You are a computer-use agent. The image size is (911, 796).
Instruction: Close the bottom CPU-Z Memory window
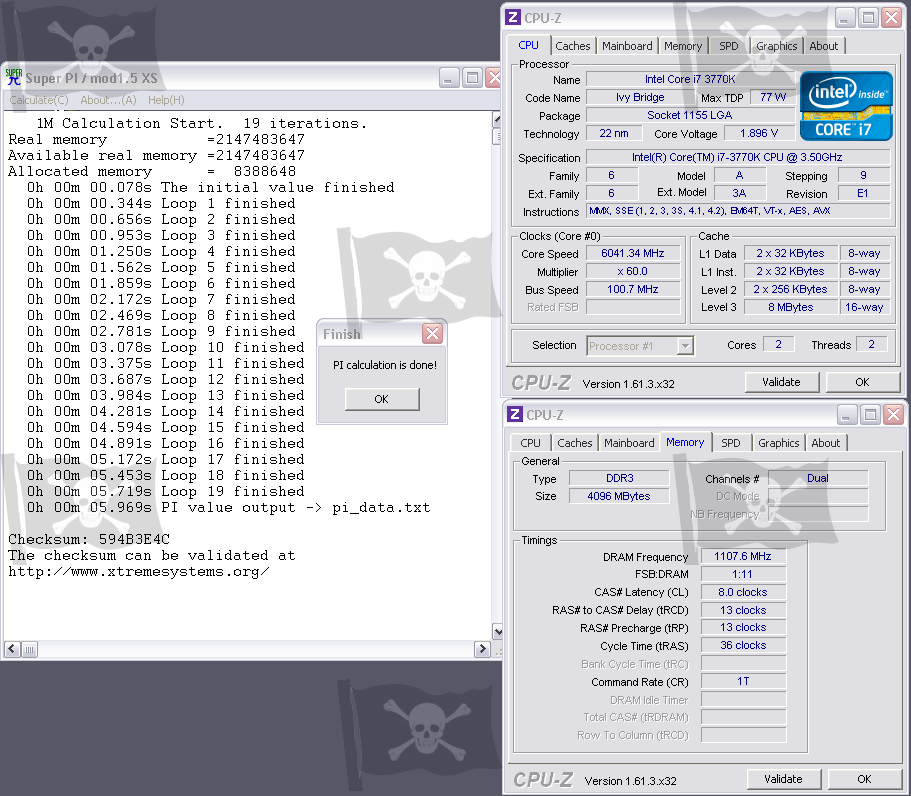894,414
